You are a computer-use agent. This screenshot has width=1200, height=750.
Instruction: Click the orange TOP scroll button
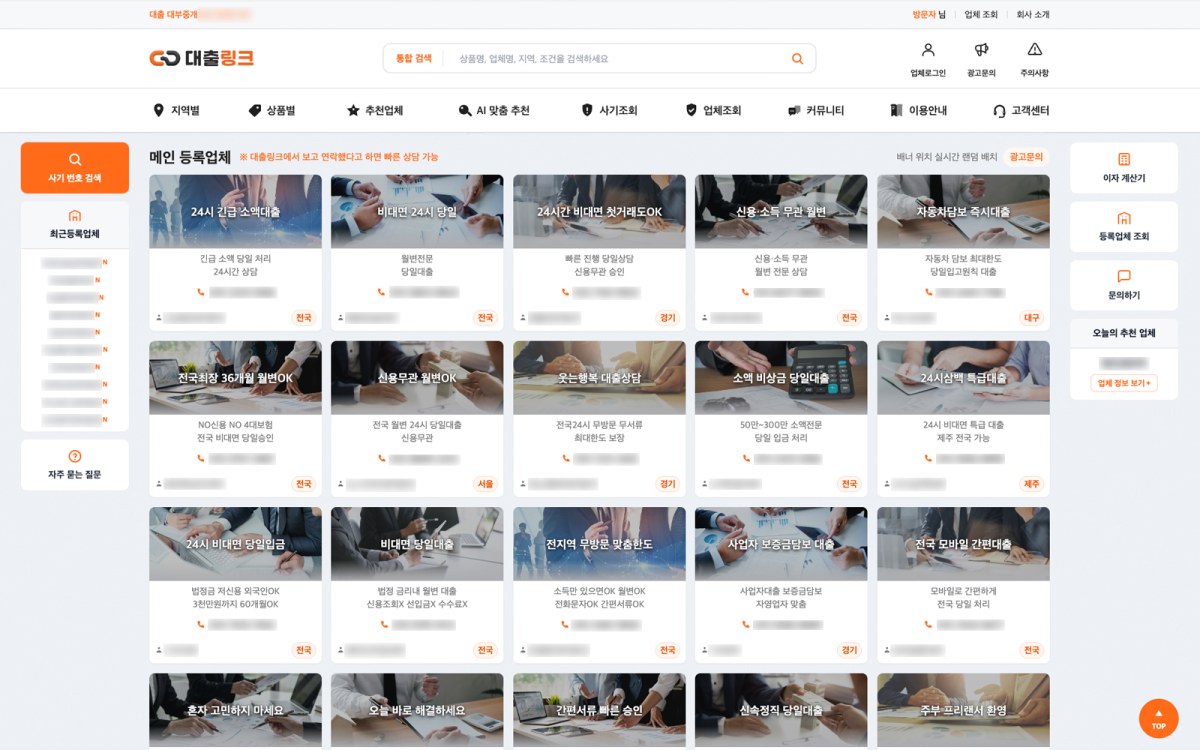(x=1159, y=718)
